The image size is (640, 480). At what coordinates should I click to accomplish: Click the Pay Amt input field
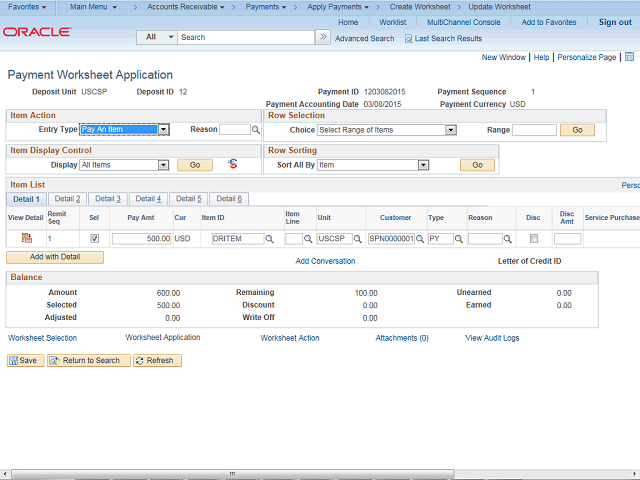pos(142,239)
